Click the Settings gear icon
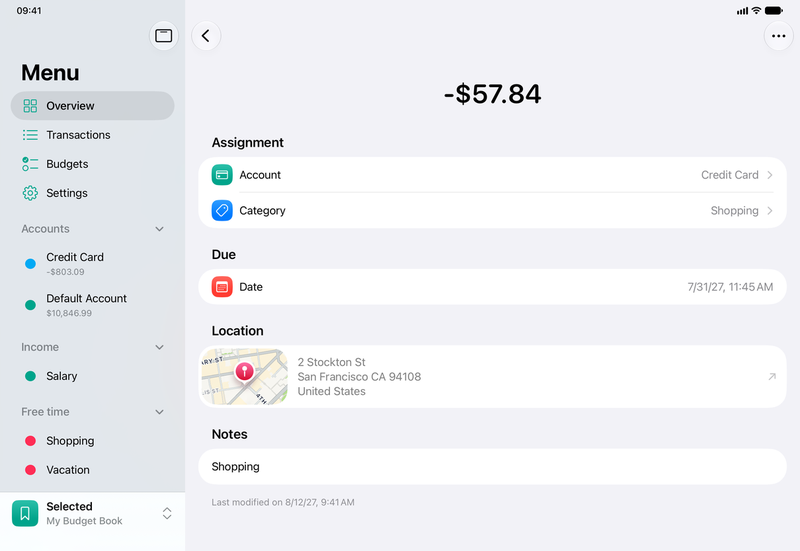 tap(30, 193)
